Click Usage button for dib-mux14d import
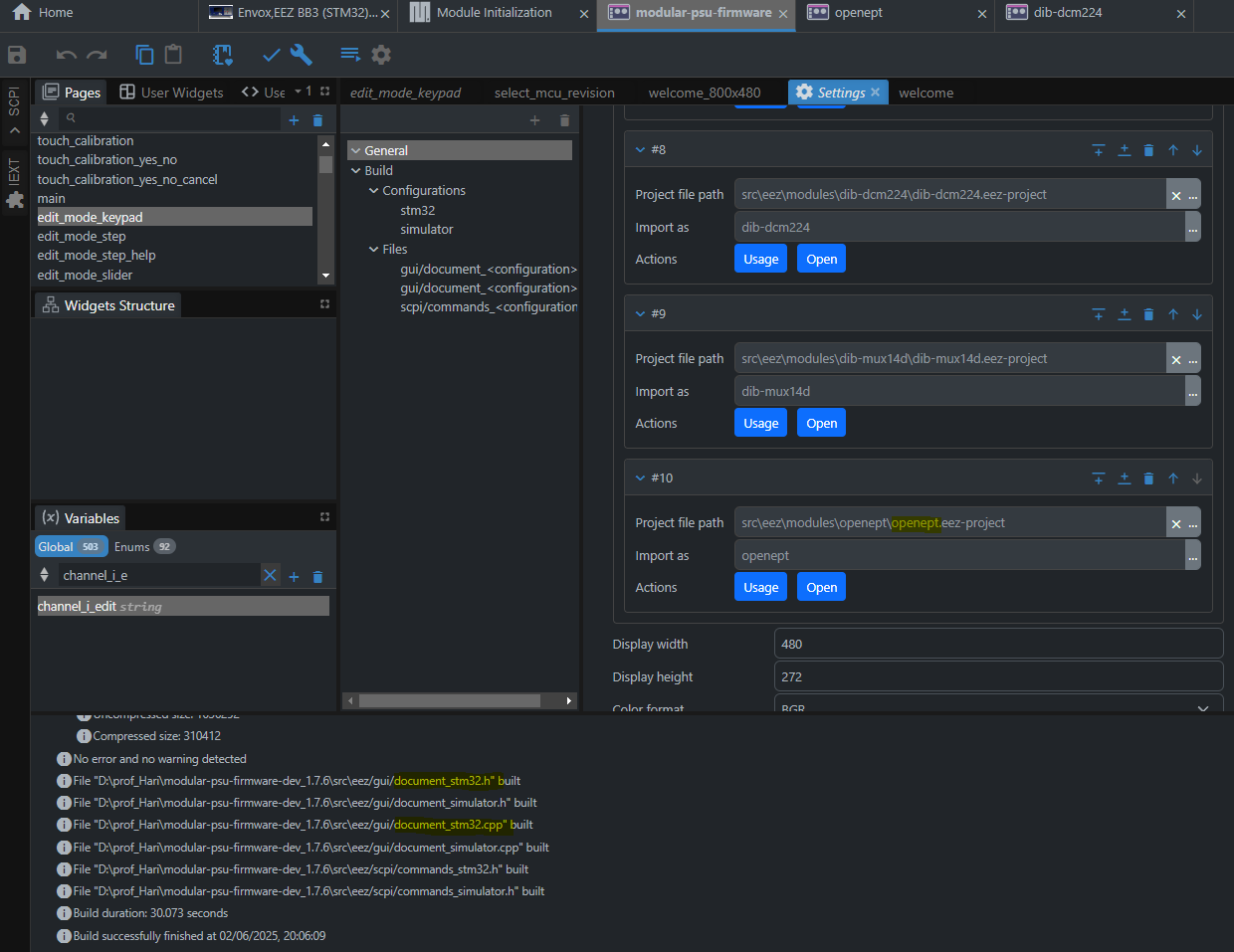The height and width of the screenshot is (952, 1234). [760, 423]
